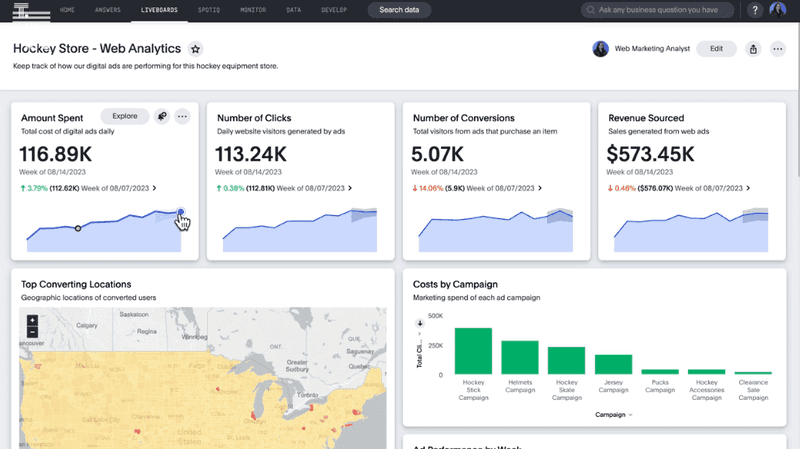
Task: Open the SpotIQ tab
Action: pyautogui.click(x=209, y=10)
